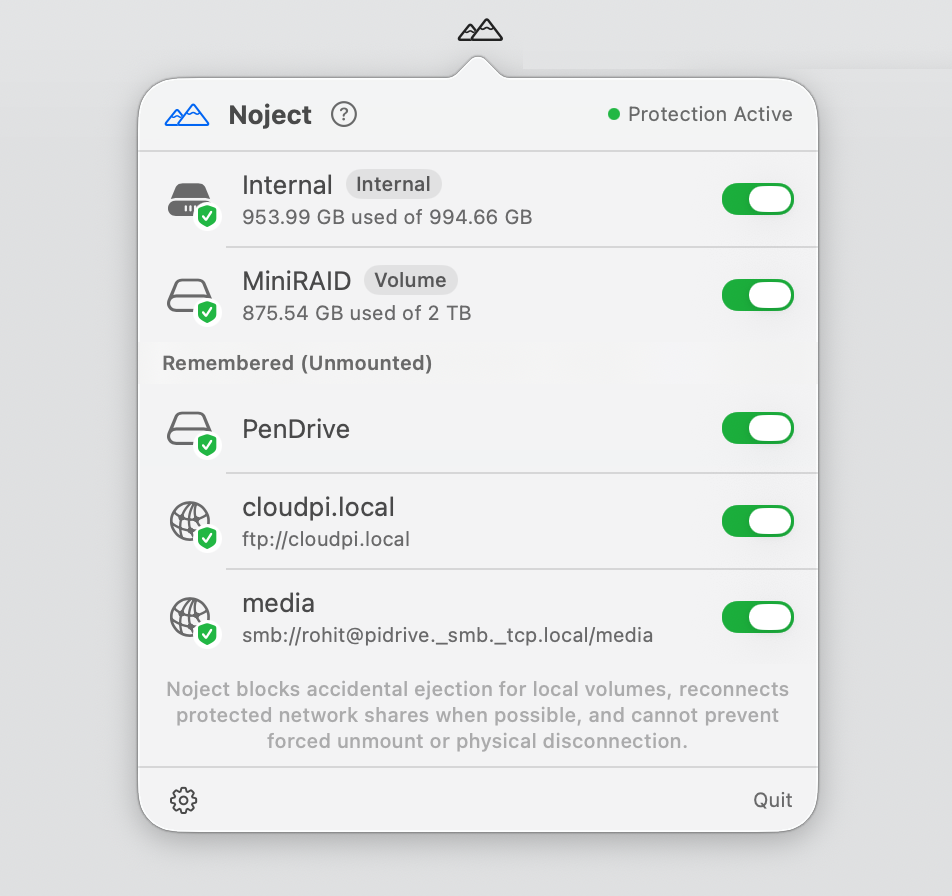Viewport: 952px width, 896px height.
Task: Select the cloudpi.local entry name
Action: coord(318,507)
